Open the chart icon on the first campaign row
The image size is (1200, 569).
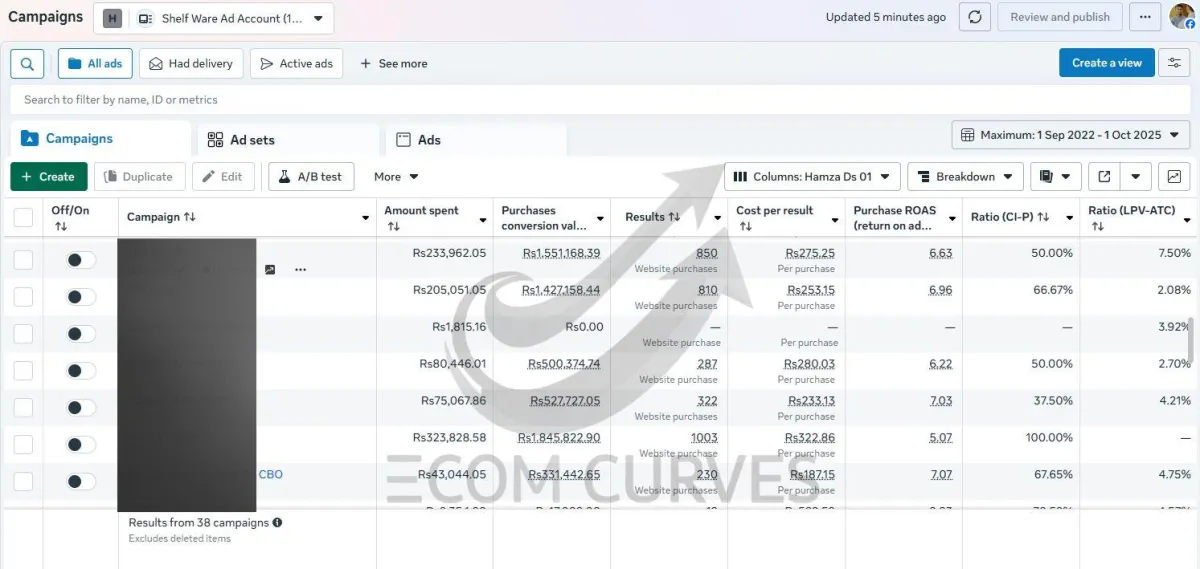click(270, 270)
